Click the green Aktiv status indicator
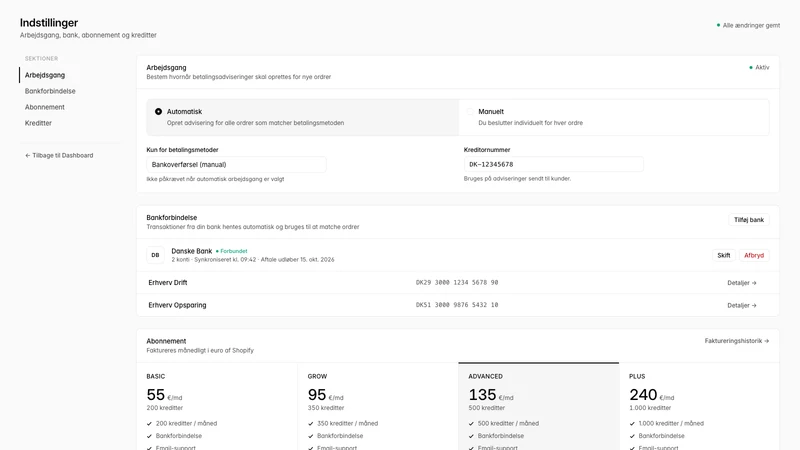 759,67
